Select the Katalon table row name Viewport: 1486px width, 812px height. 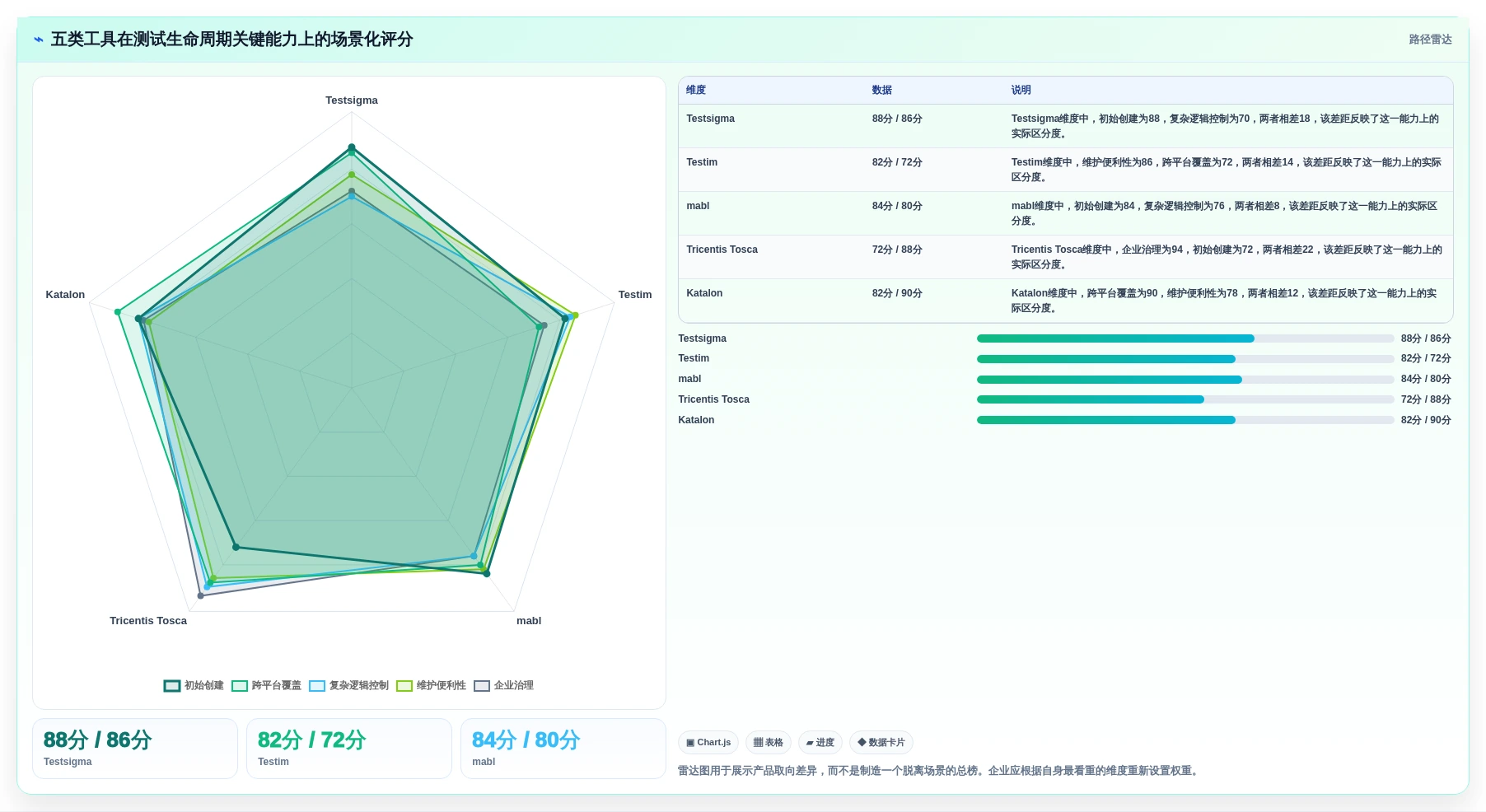pos(704,293)
